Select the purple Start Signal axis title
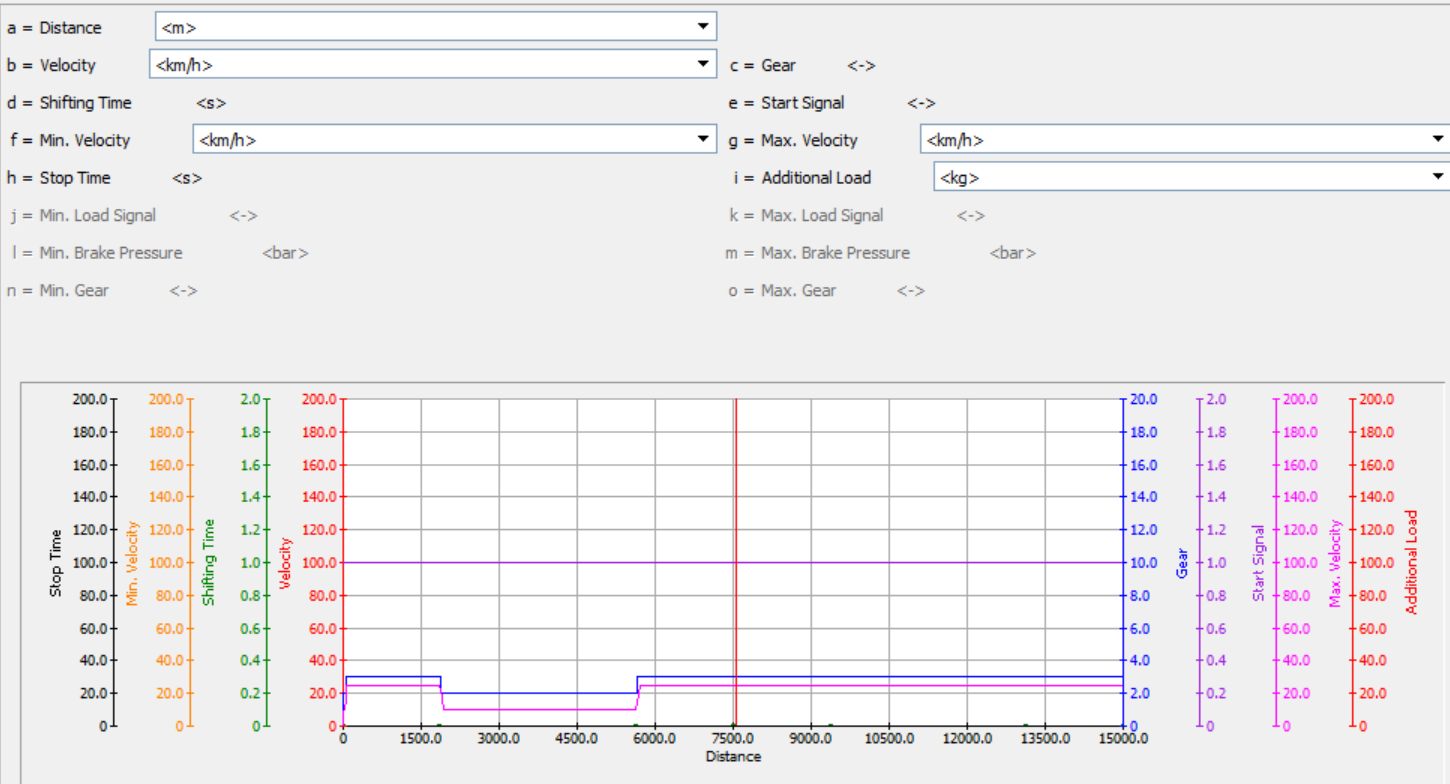This screenshot has width=1450, height=784. [1258, 563]
